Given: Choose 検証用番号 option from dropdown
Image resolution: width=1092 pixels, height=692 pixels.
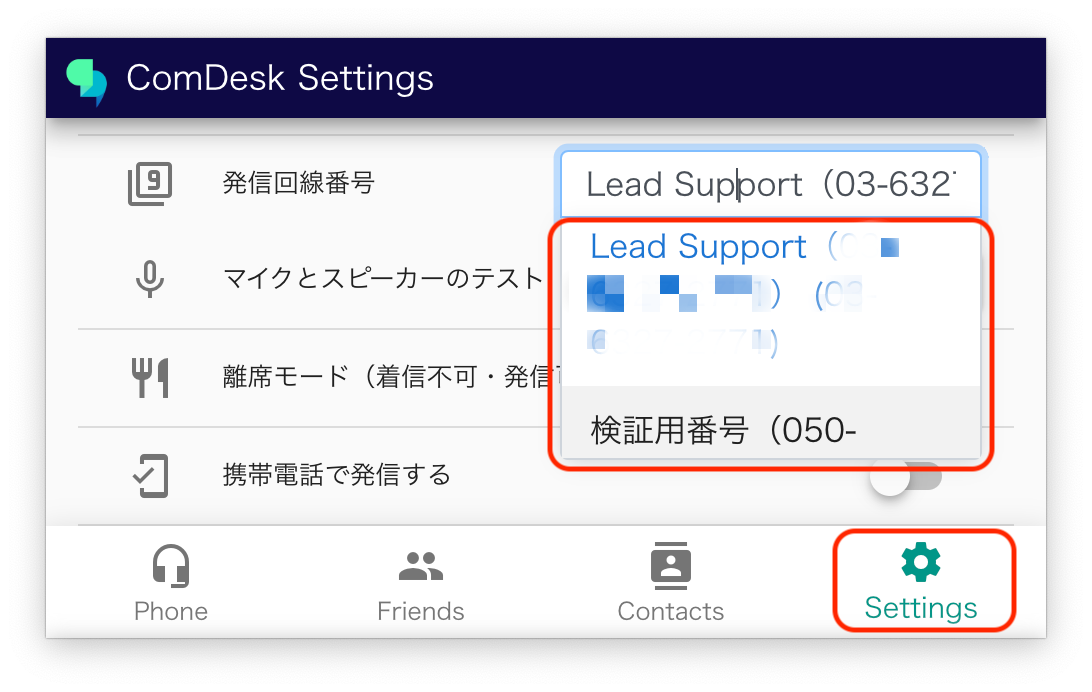Looking at the screenshot, I should point(723,431).
